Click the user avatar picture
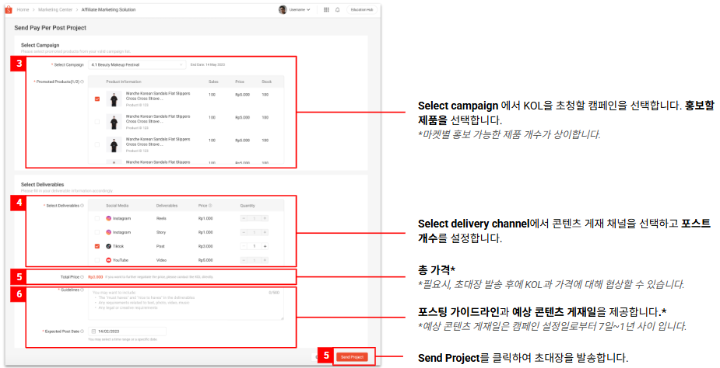 point(282,10)
